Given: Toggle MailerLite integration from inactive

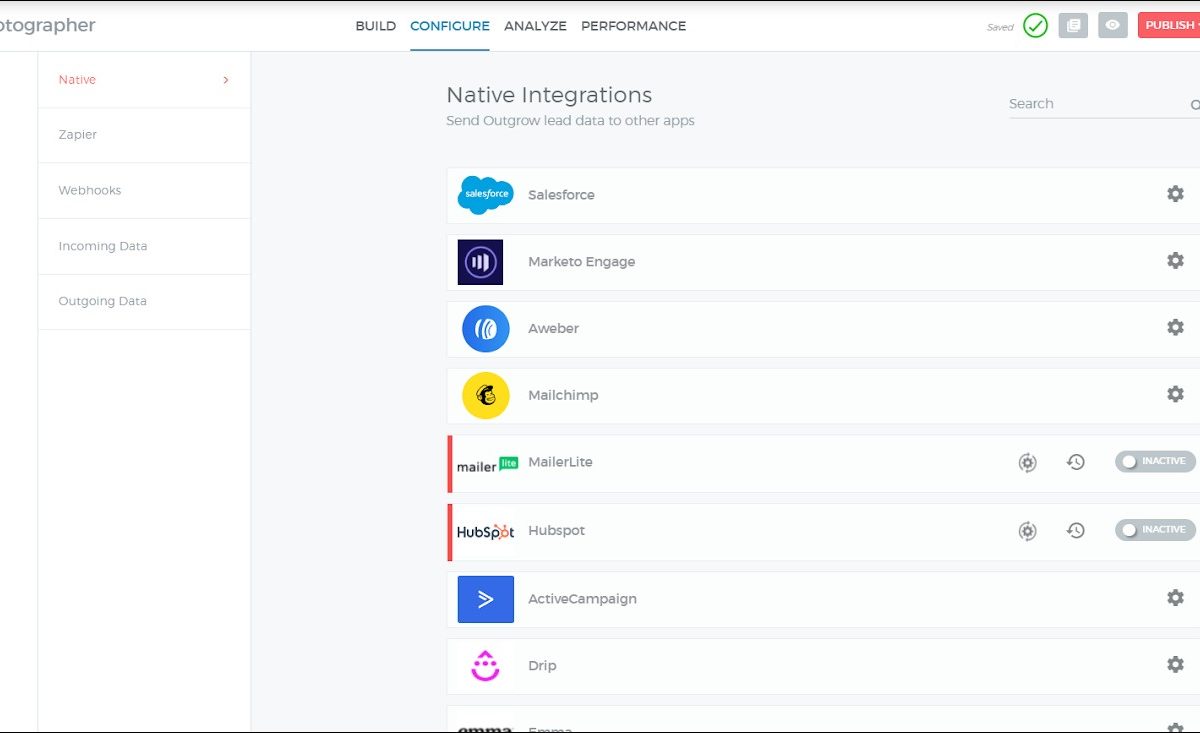Looking at the screenshot, I should 1154,462.
